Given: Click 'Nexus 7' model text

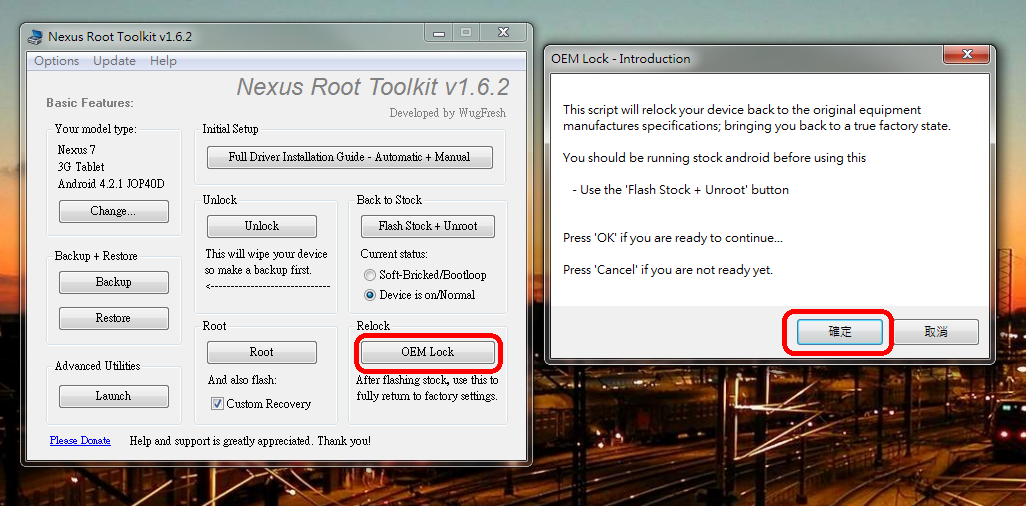Looking at the screenshot, I should [x=77, y=150].
